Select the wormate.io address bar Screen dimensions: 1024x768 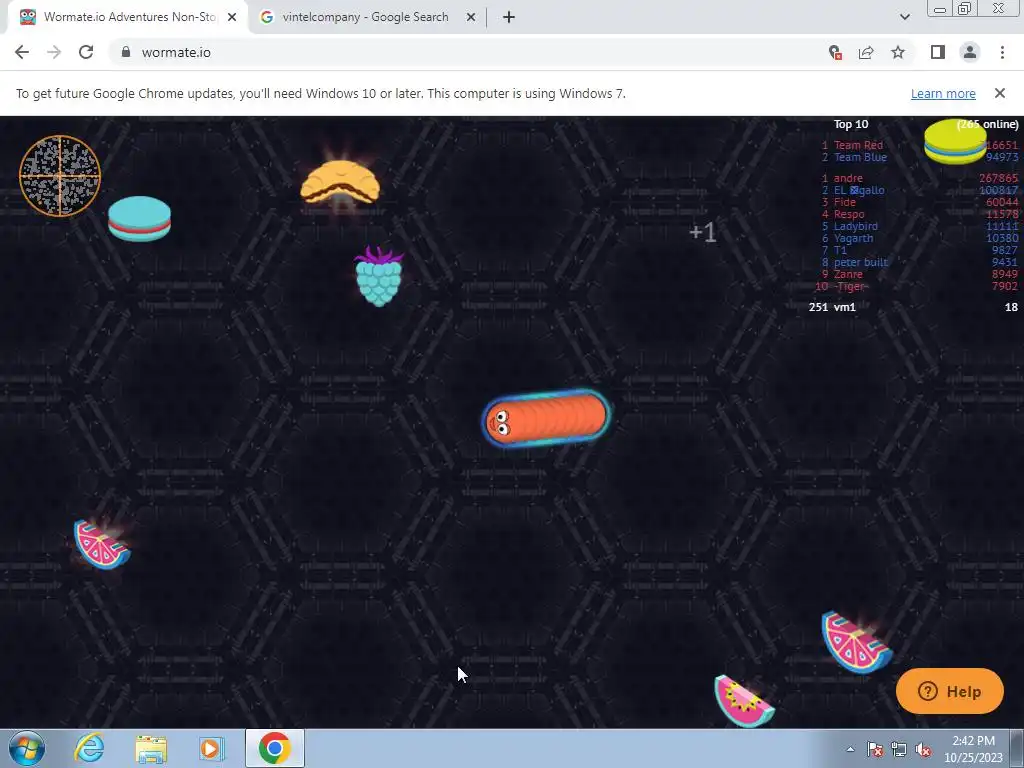(x=470, y=52)
